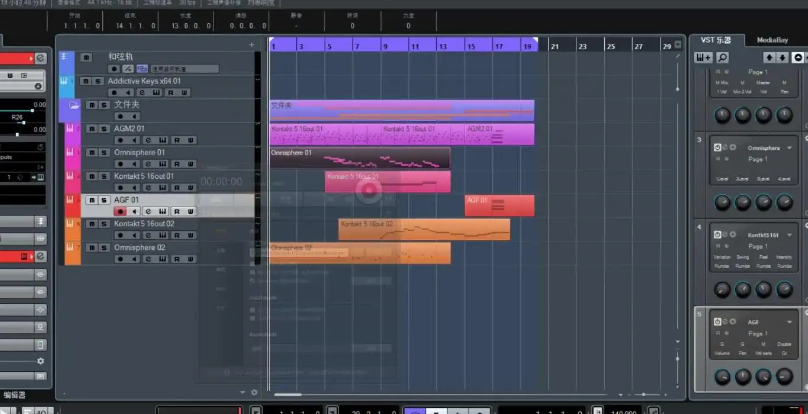Viewport: 808px width, 414px height.
Task: Click first Omnisphere quick control knob (1Level)
Action: [x=722, y=203]
